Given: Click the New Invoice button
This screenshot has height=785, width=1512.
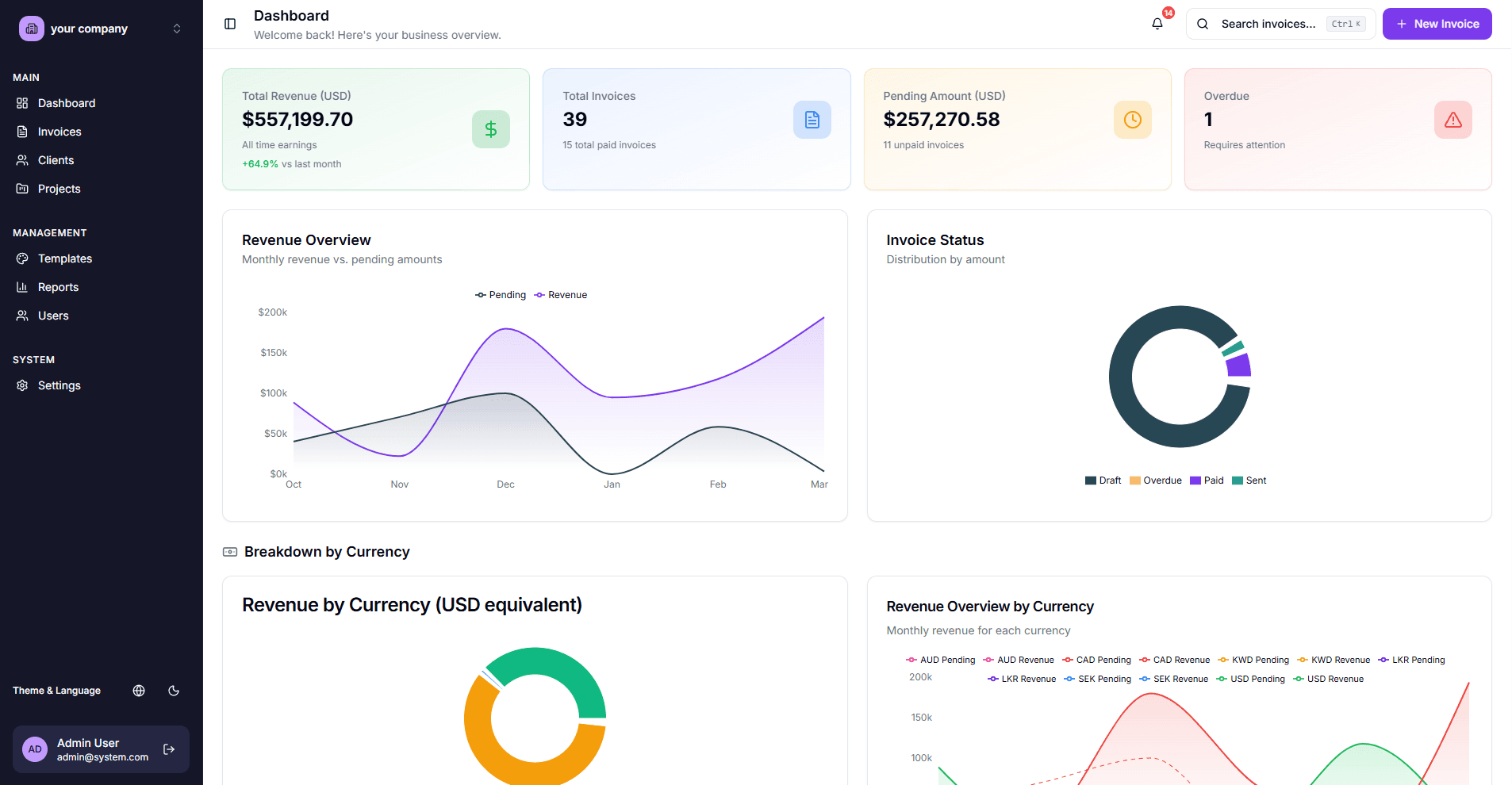Looking at the screenshot, I should [x=1436, y=24].
